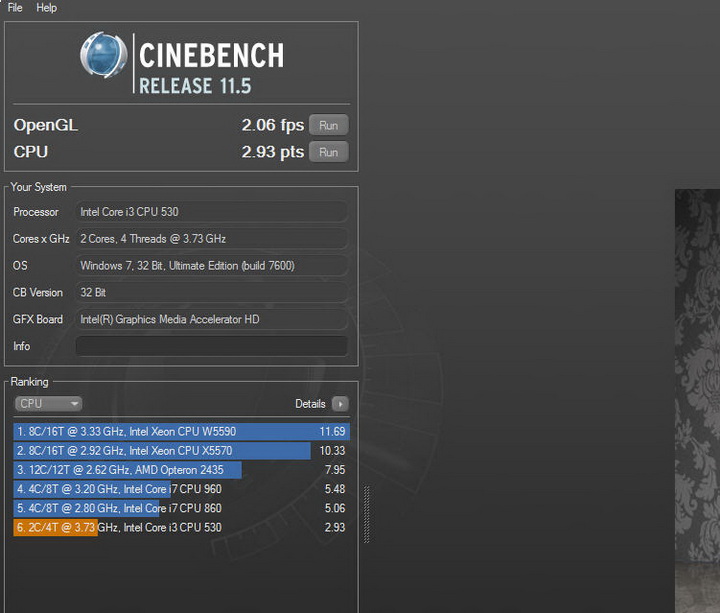Click the Info input field

pos(212,346)
